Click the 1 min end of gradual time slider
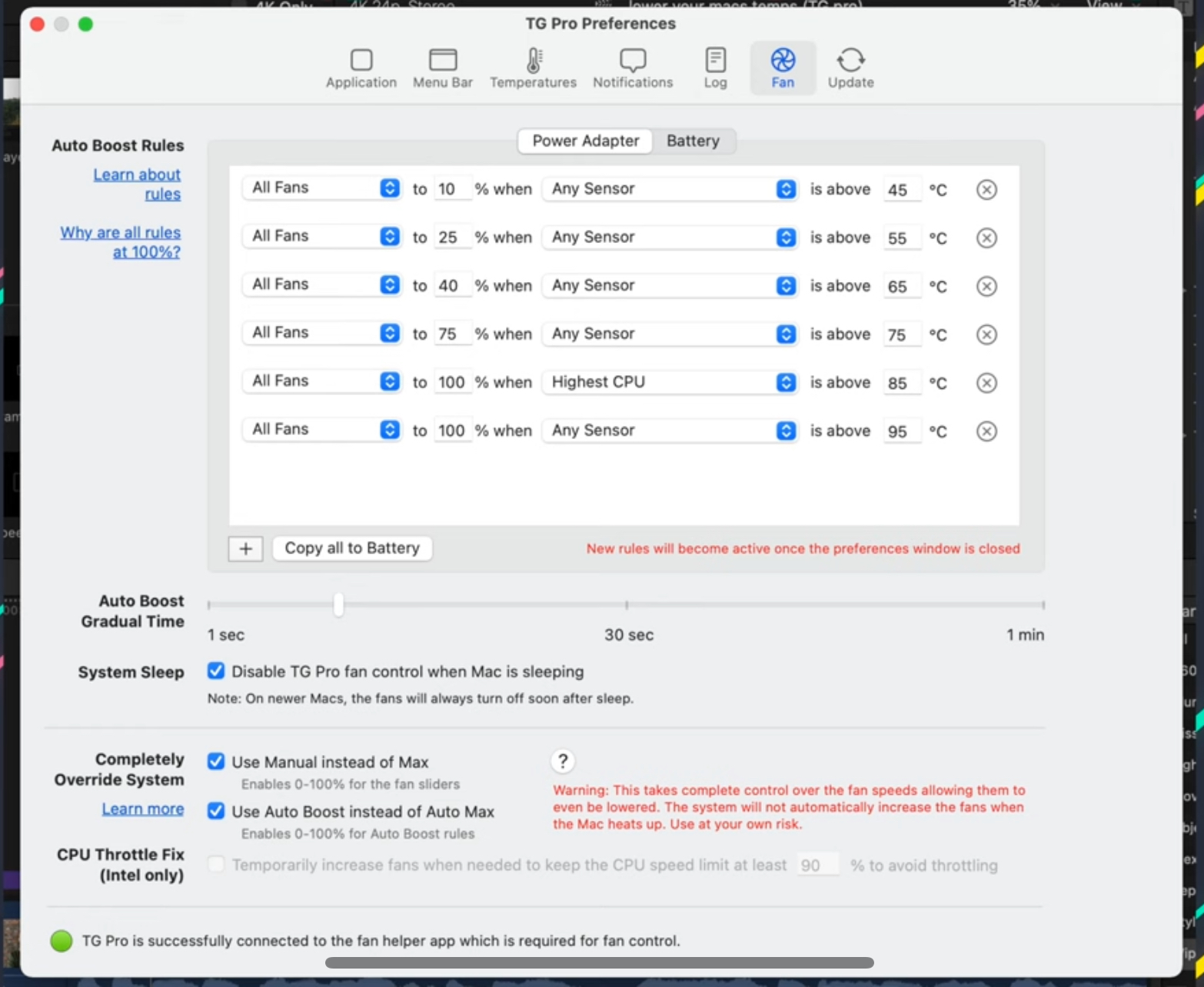The image size is (1204, 987). (x=1043, y=606)
